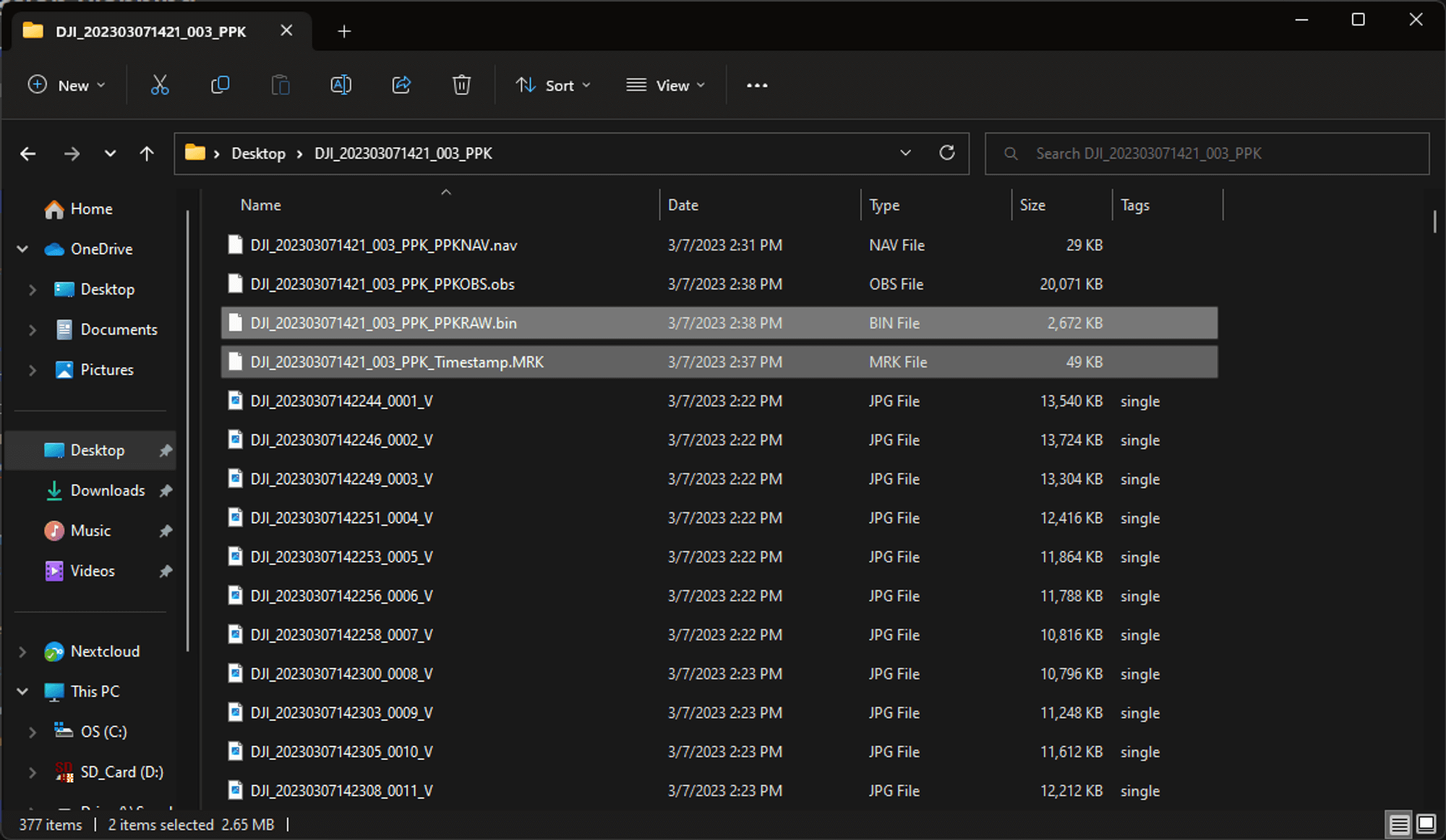Expand the This PC tree item
Viewport: 1446px width, 840px height.
click(x=22, y=691)
